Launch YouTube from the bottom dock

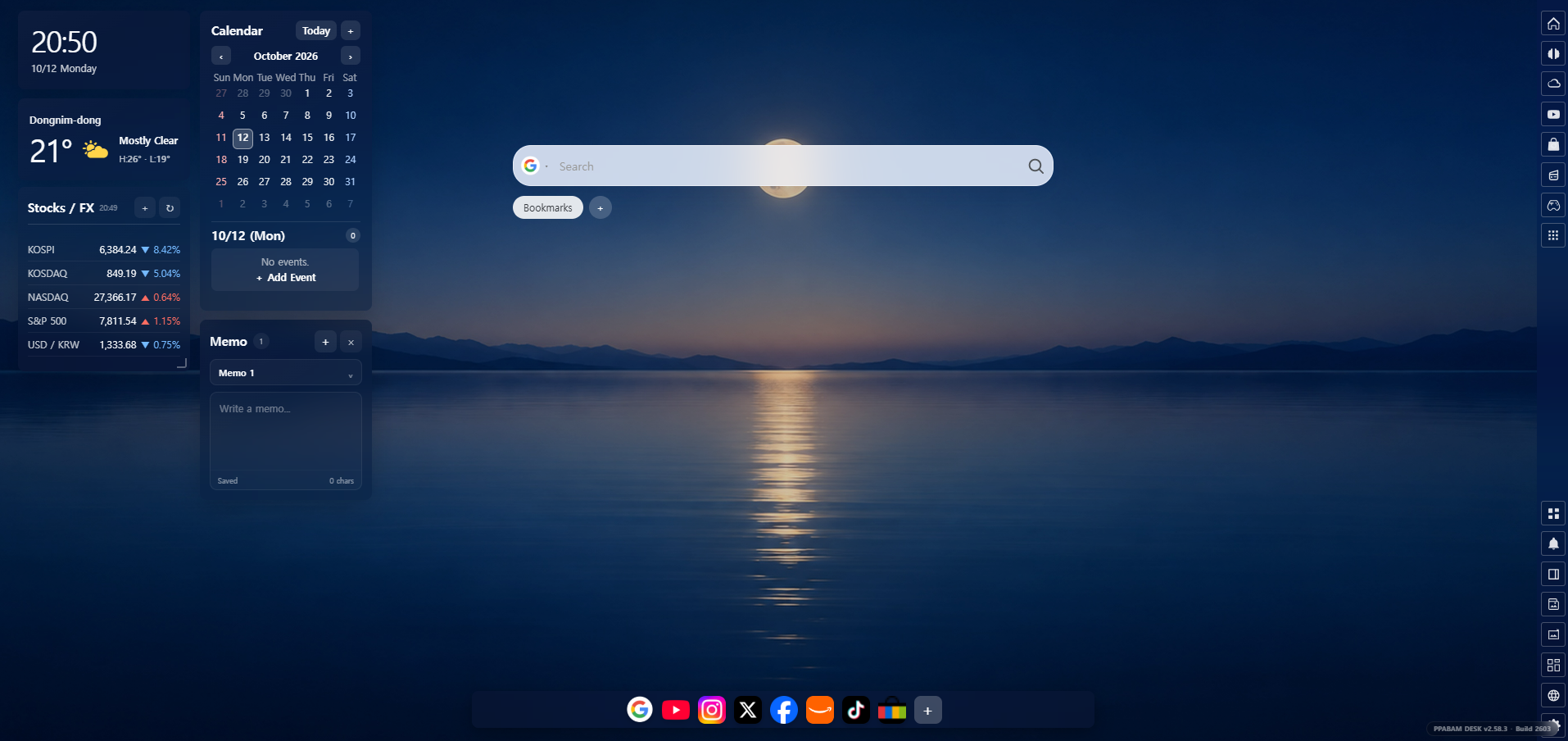676,710
